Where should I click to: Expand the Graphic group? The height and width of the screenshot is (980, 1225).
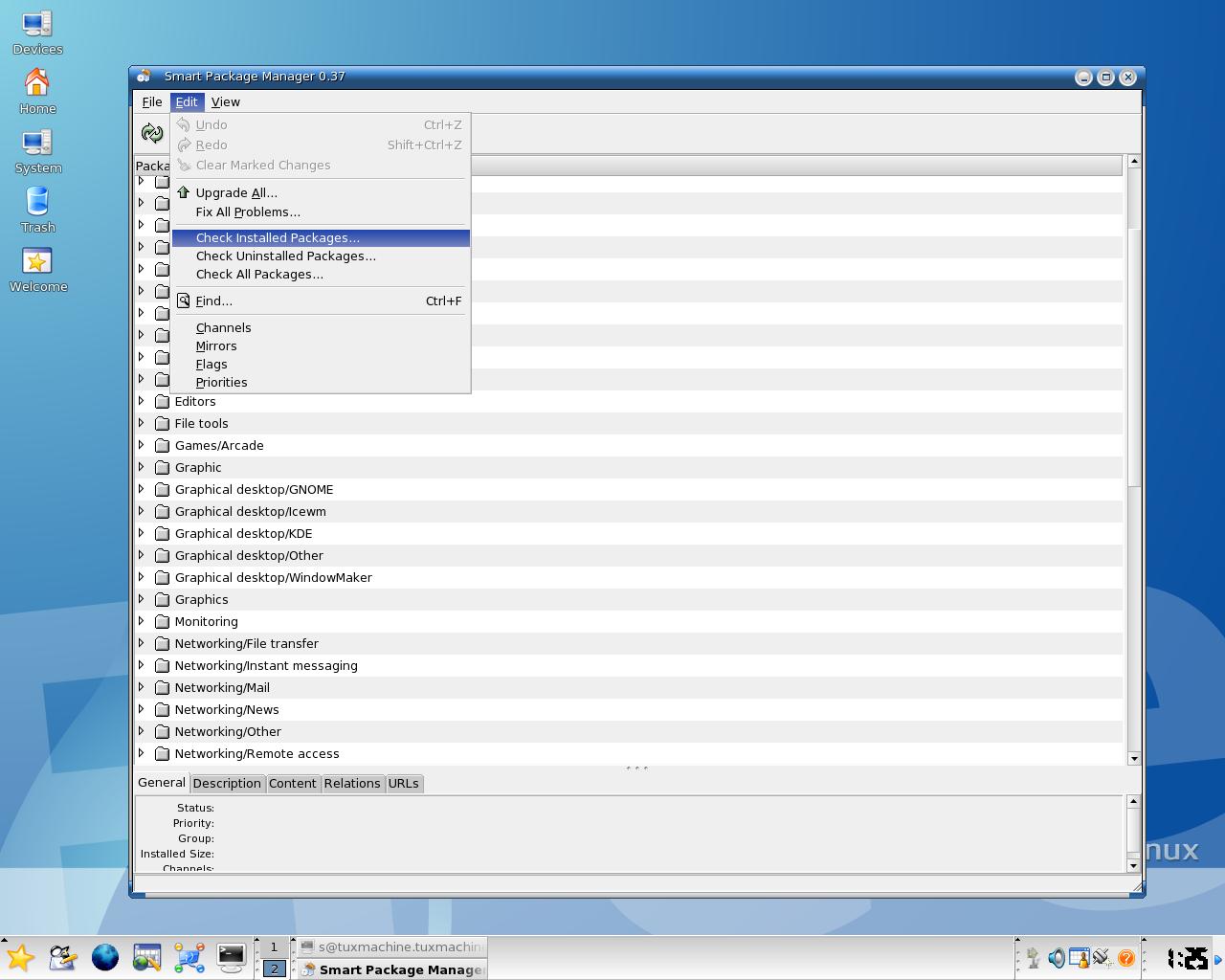pyautogui.click(x=142, y=467)
